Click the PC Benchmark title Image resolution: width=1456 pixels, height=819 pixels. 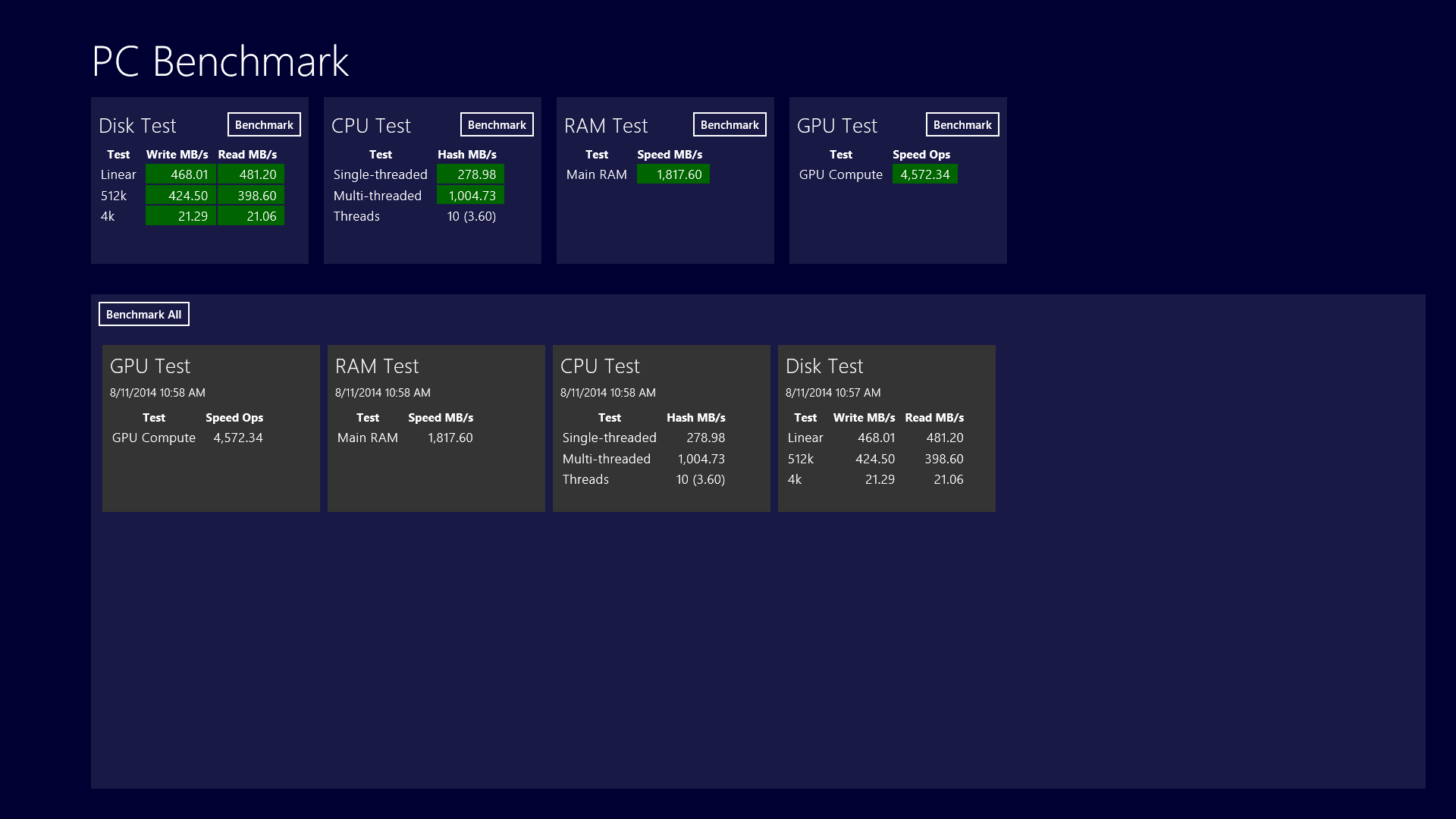click(220, 61)
